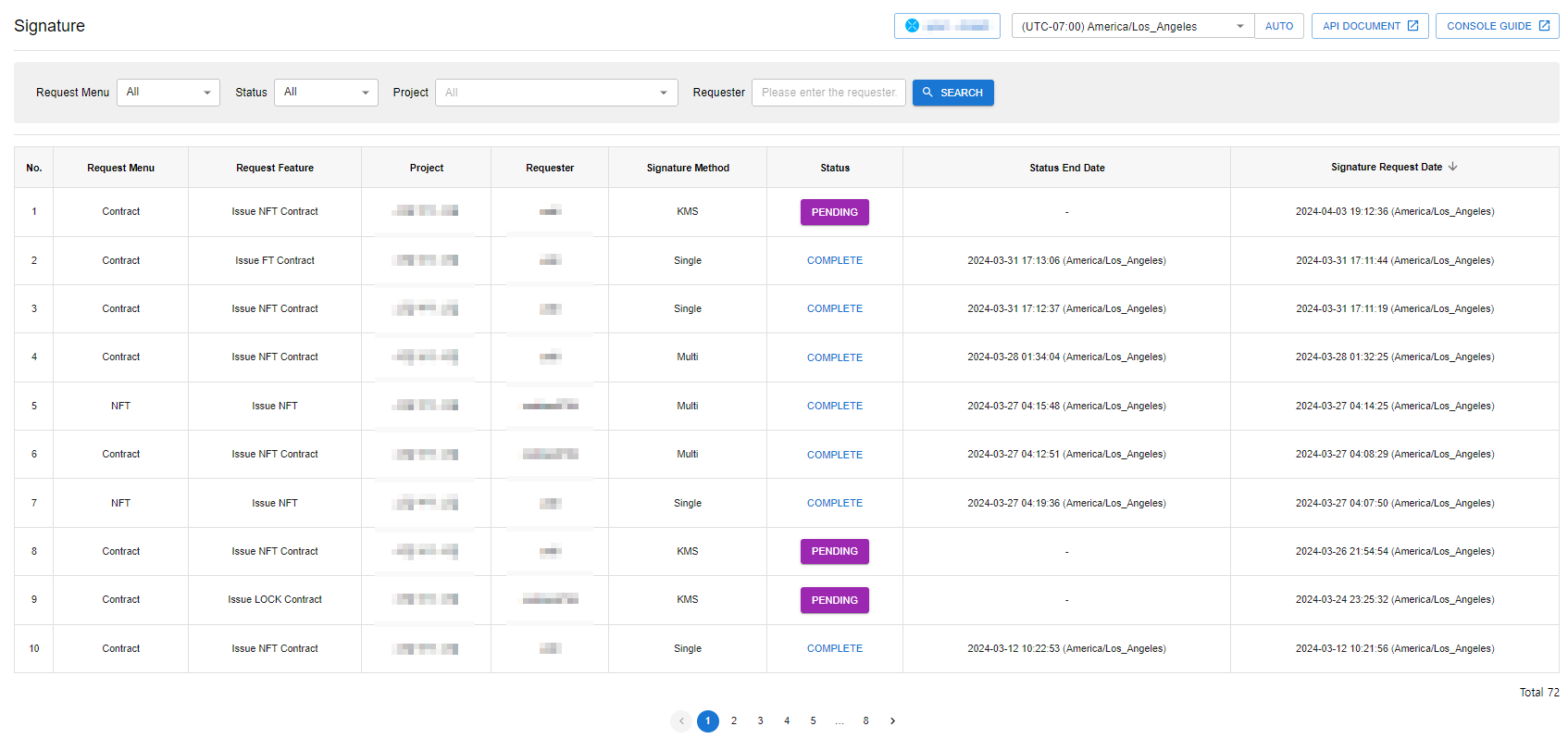Screen dimensions: 1568x739
Task: Open the Status filter dropdown
Action: click(x=326, y=93)
